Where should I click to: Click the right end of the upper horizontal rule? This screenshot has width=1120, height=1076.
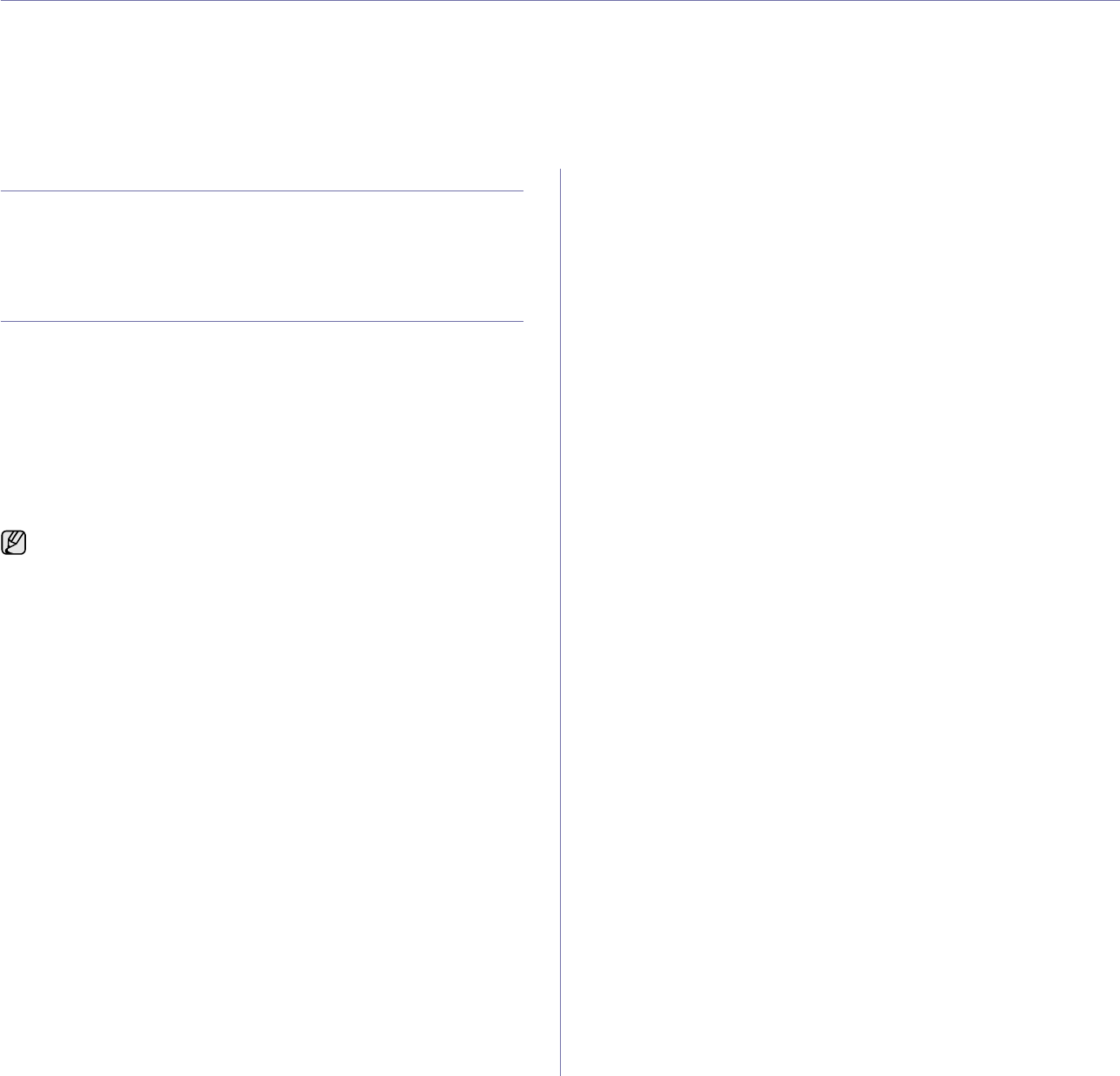click(x=521, y=191)
